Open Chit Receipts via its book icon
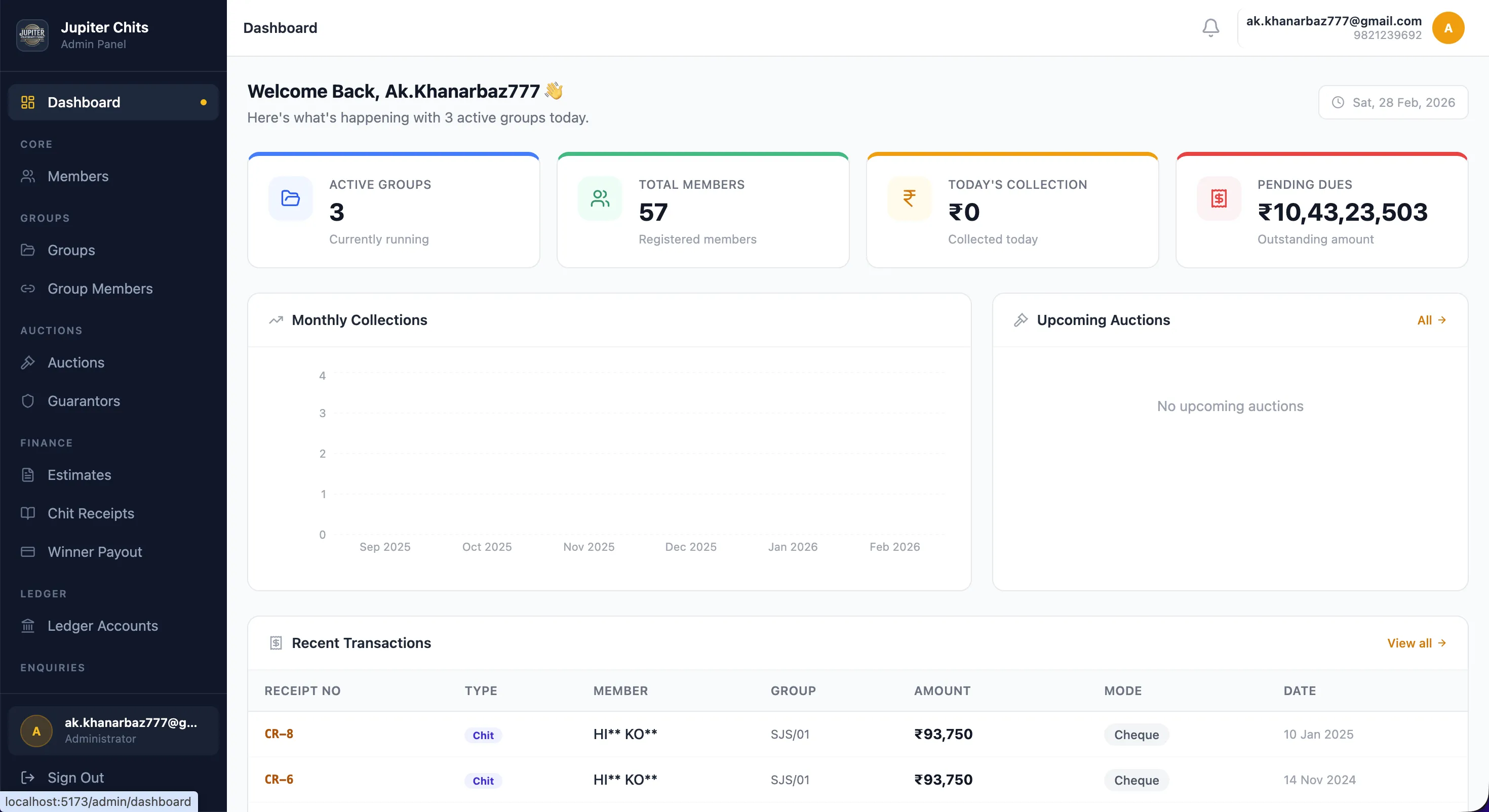 pyautogui.click(x=28, y=513)
